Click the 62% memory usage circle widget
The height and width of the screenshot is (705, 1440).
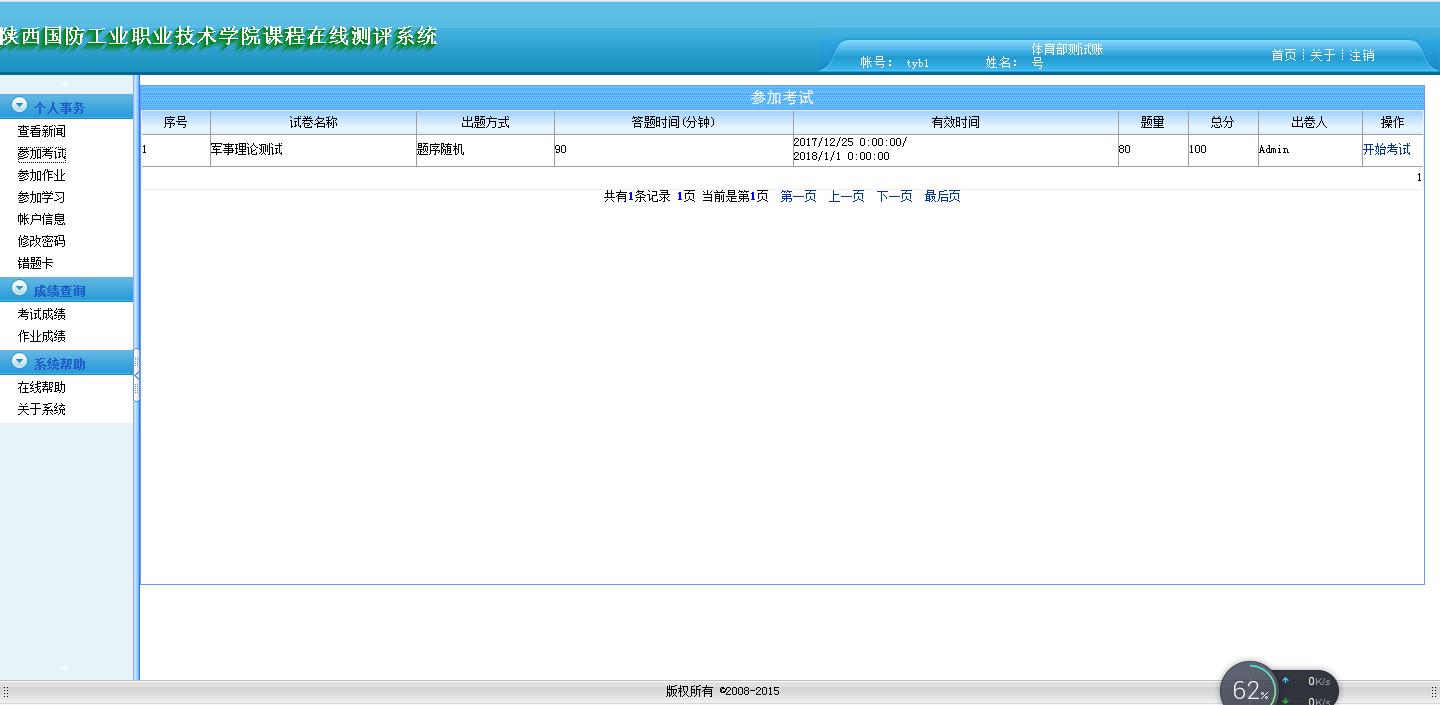[1249, 688]
